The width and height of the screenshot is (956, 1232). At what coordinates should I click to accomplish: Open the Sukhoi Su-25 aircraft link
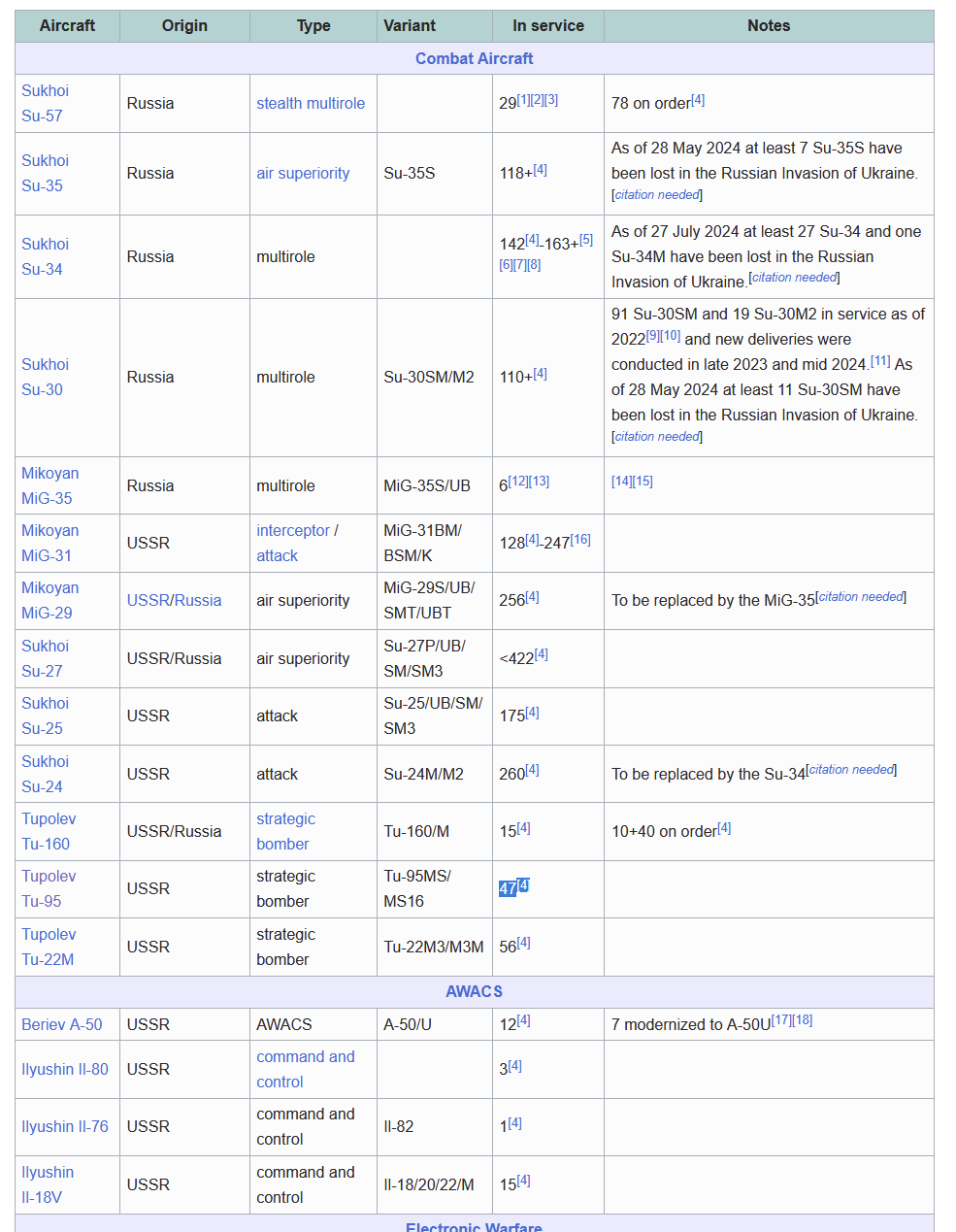[x=45, y=716]
